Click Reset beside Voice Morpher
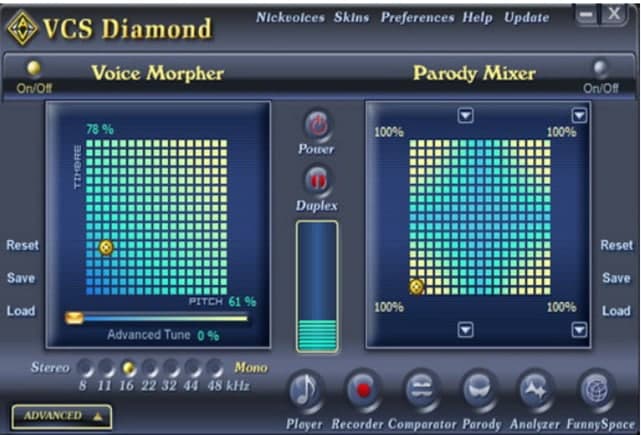 (22, 245)
